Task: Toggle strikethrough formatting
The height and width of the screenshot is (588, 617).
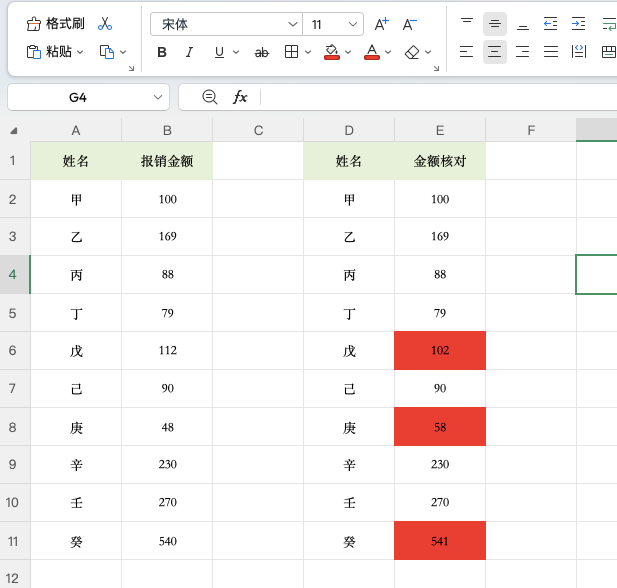Action: (262, 52)
